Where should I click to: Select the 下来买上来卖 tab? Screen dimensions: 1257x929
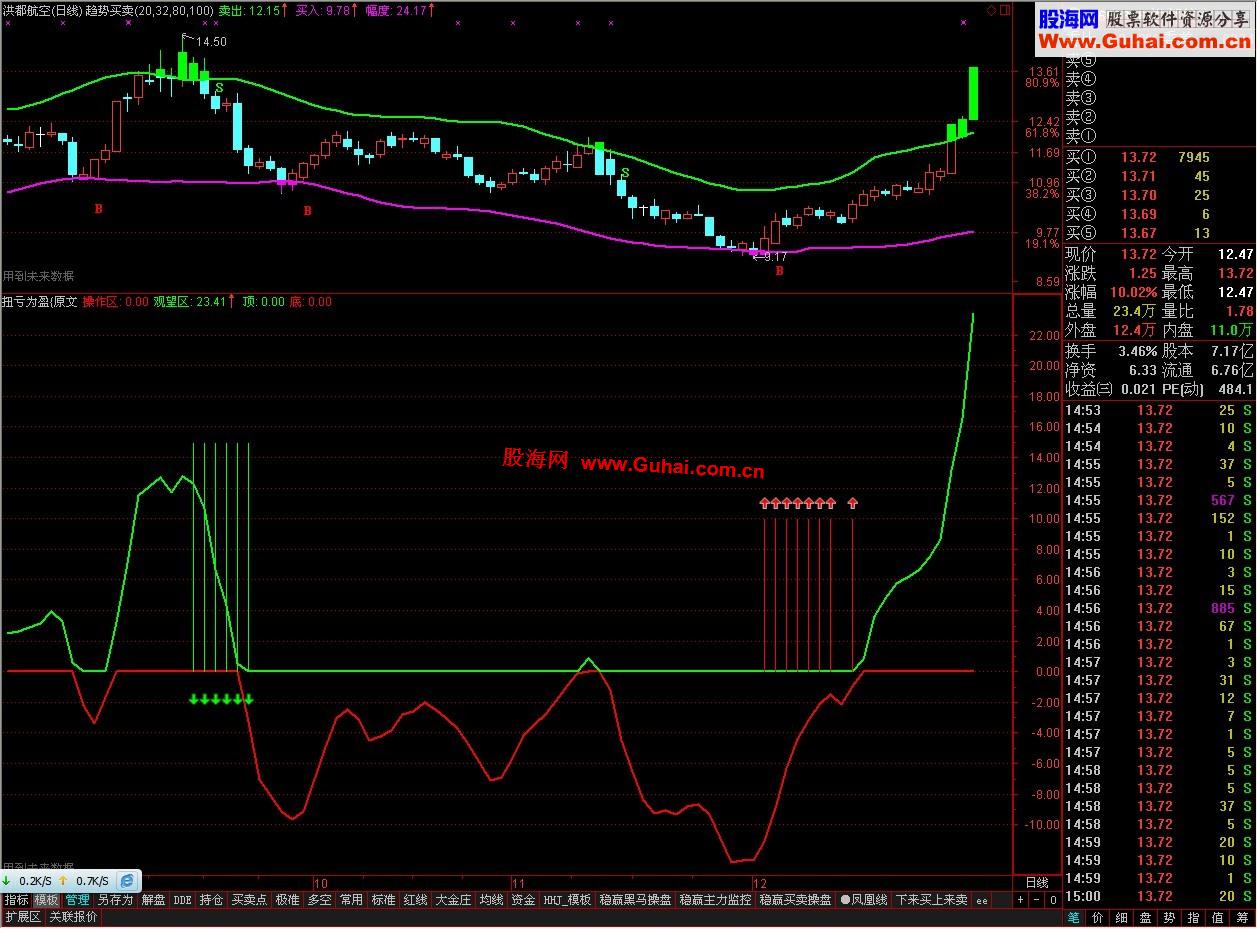click(932, 900)
